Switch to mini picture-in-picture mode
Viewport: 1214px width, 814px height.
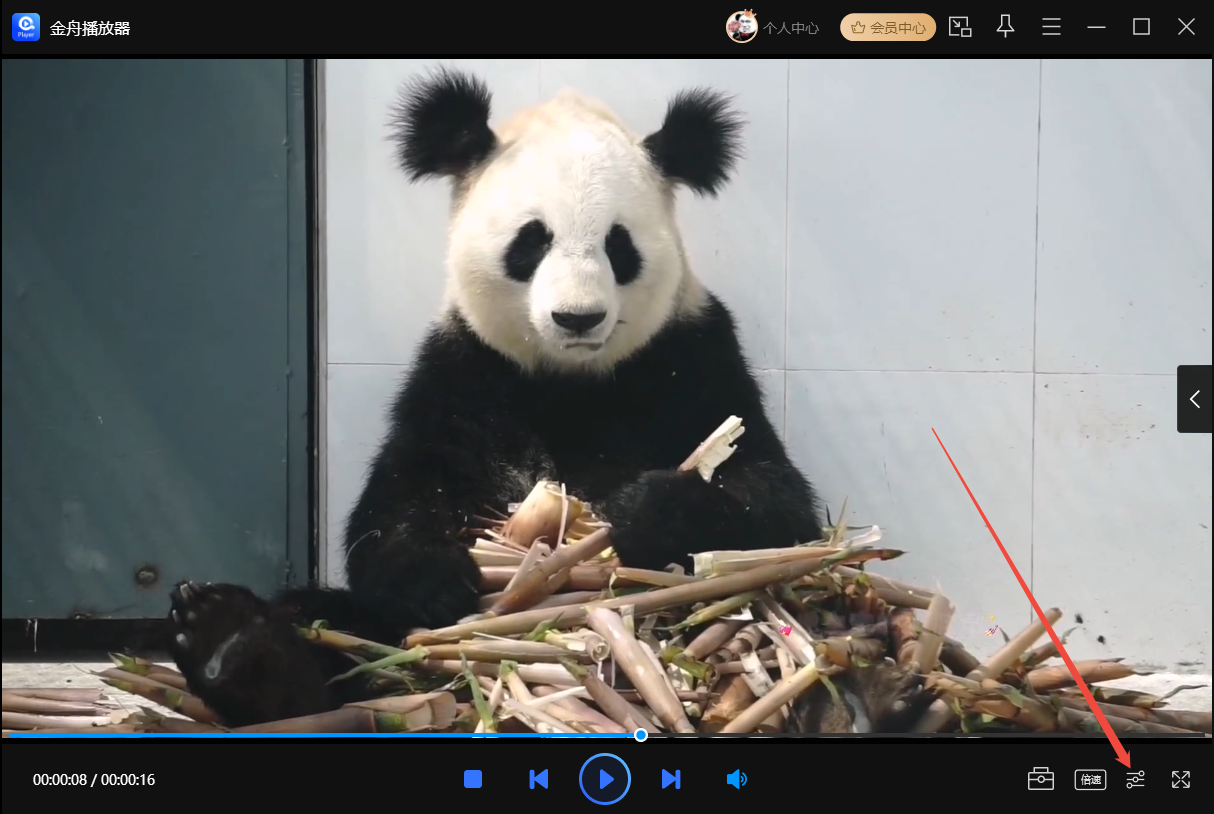coord(960,27)
